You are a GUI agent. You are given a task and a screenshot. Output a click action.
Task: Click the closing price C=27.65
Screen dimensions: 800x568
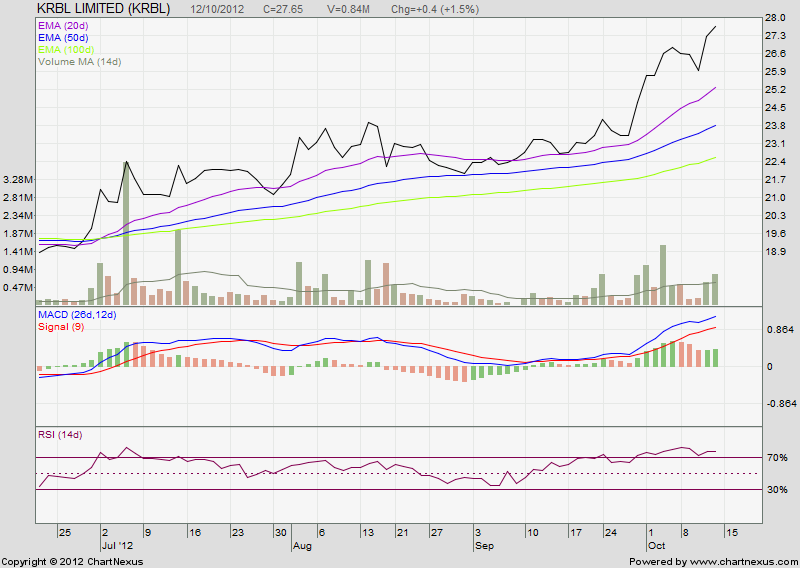283,9
